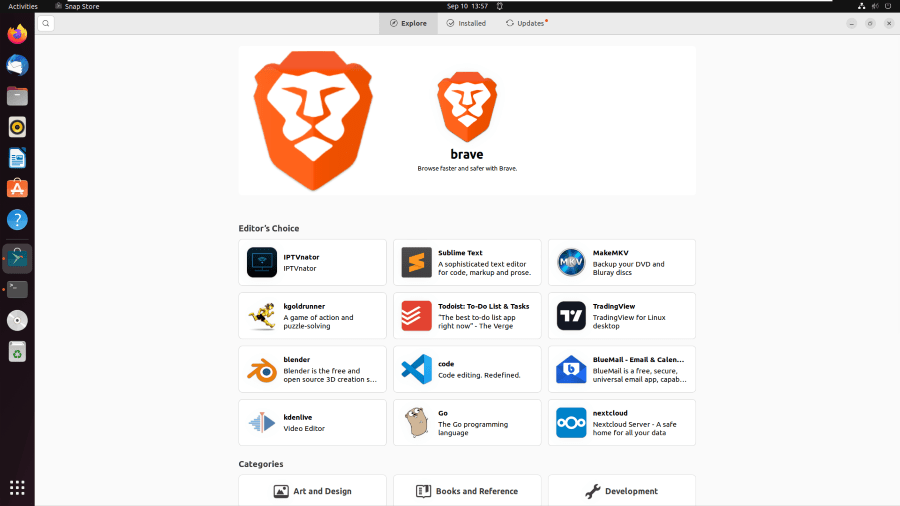Open 'A sophisticated text editor' description
This screenshot has width=900, height=506.
[482, 268]
